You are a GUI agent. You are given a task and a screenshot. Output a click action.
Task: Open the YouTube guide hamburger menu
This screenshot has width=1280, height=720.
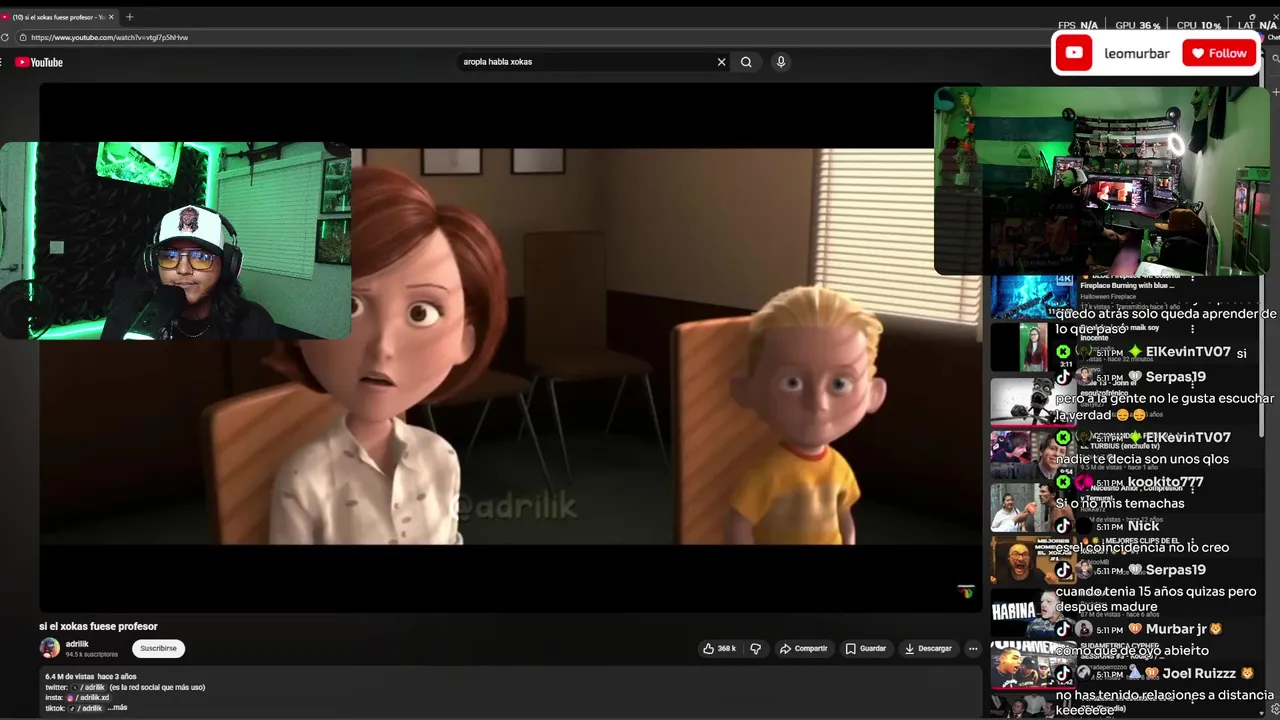2,62
